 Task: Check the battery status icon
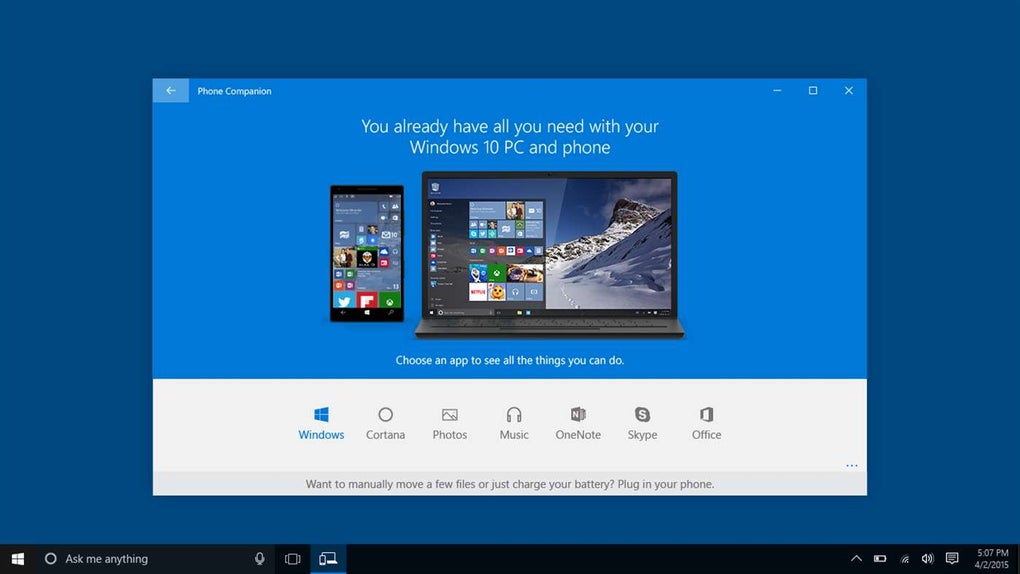[x=879, y=558]
